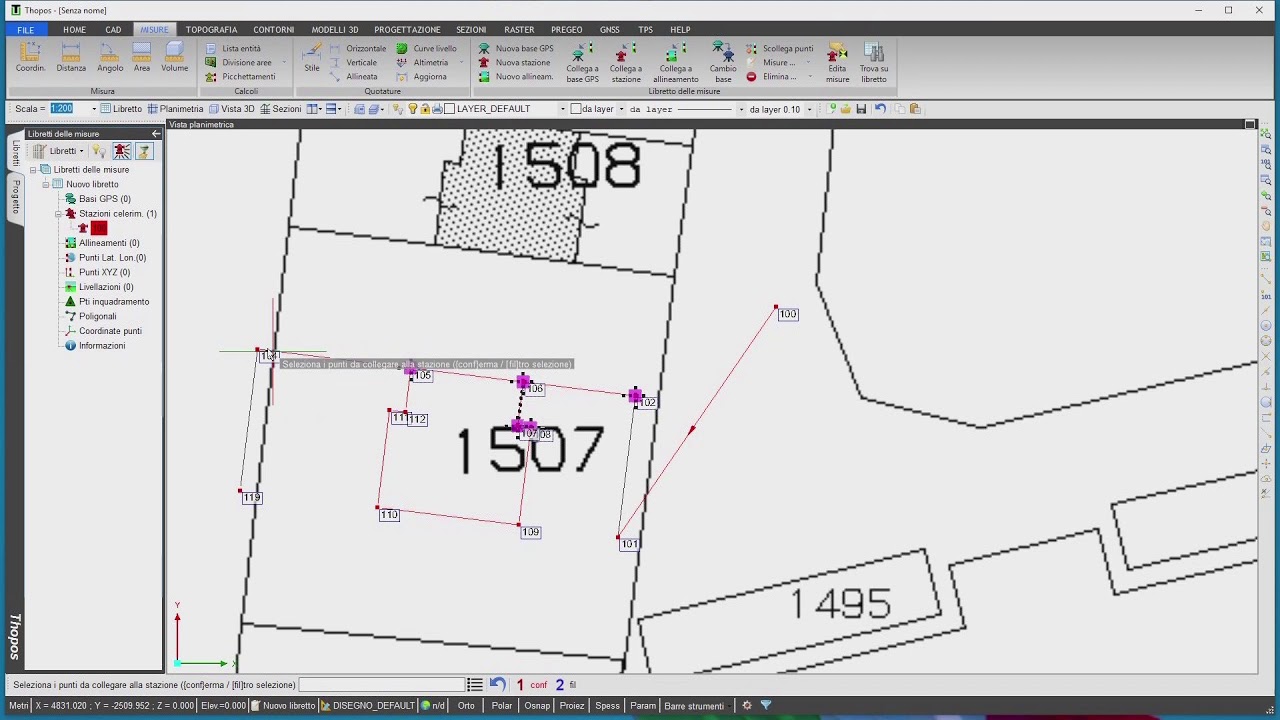Select the Coordin. measure tool
This screenshot has height=720, width=1280.
[30, 57]
